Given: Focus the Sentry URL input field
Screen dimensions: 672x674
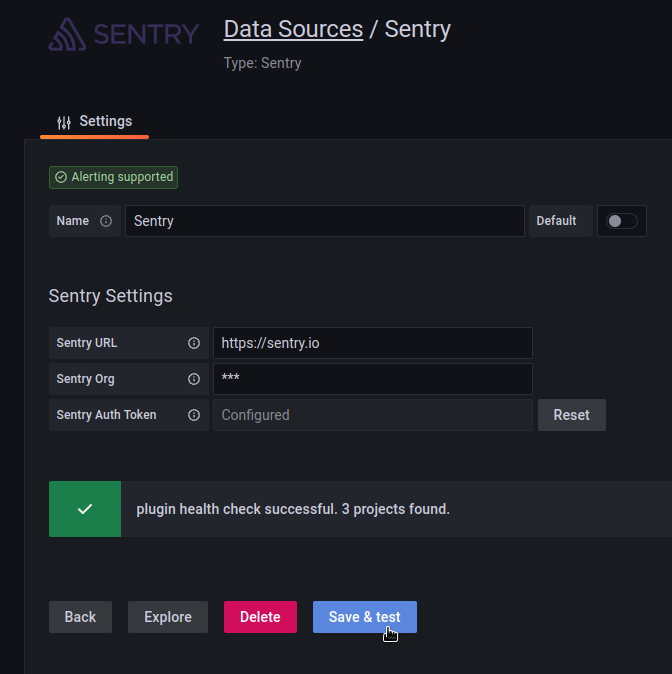Looking at the screenshot, I should pyautogui.click(x=373, y=343).
